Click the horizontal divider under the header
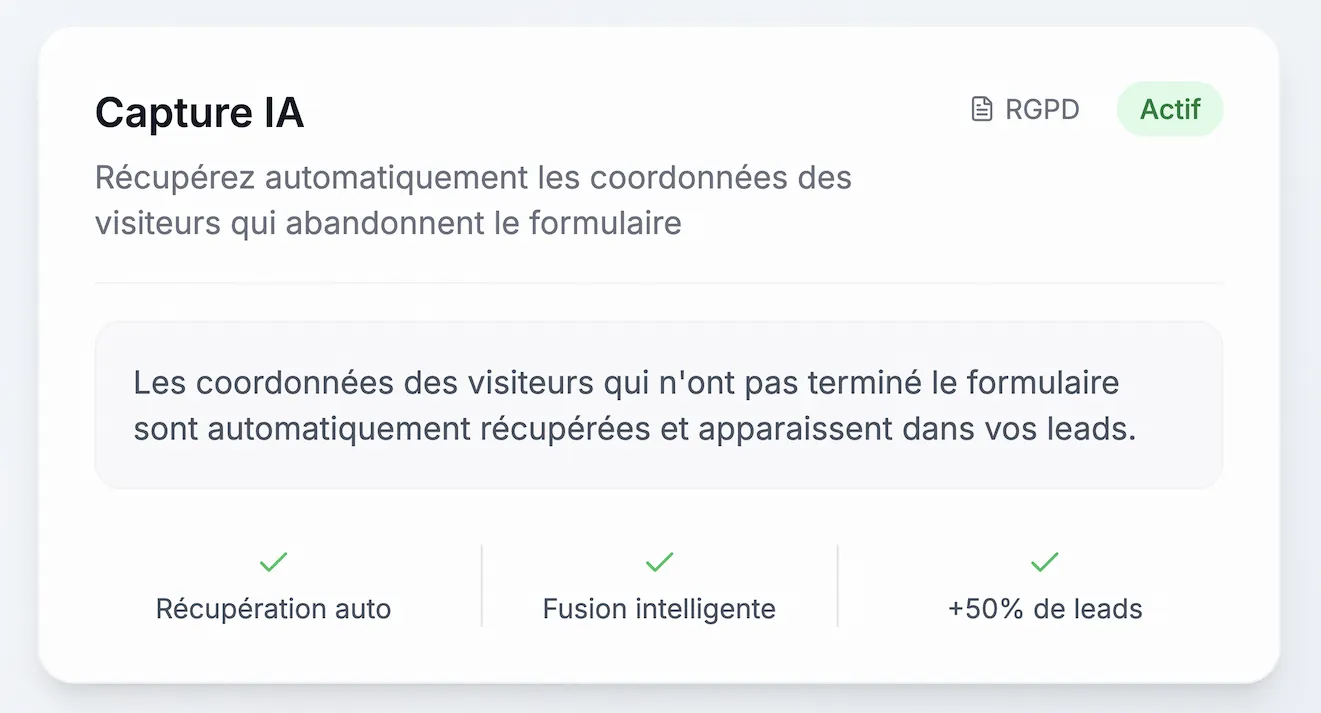1321x713 pixels. coord(659,283)
